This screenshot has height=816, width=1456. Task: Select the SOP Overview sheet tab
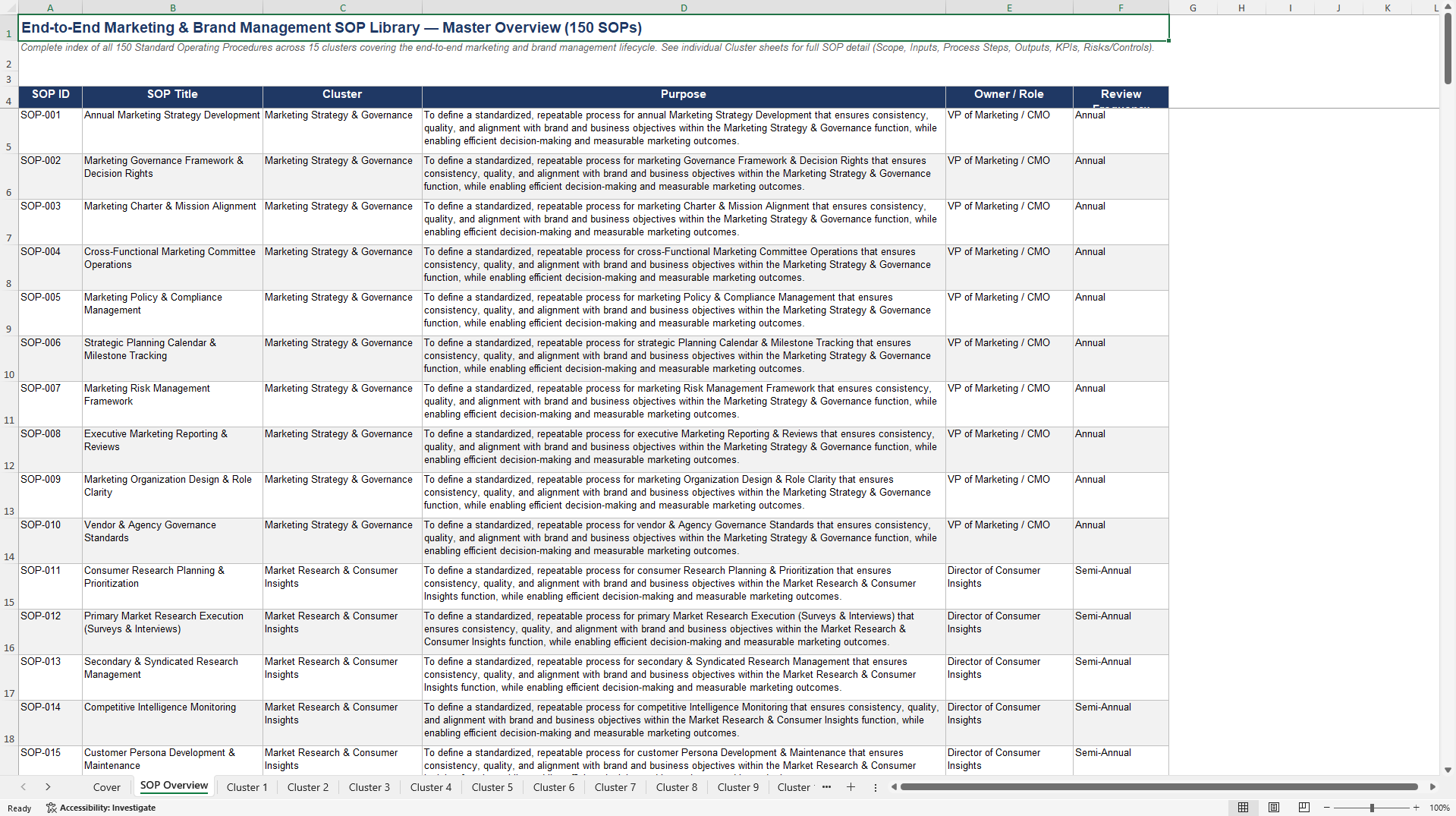[174, 786]
